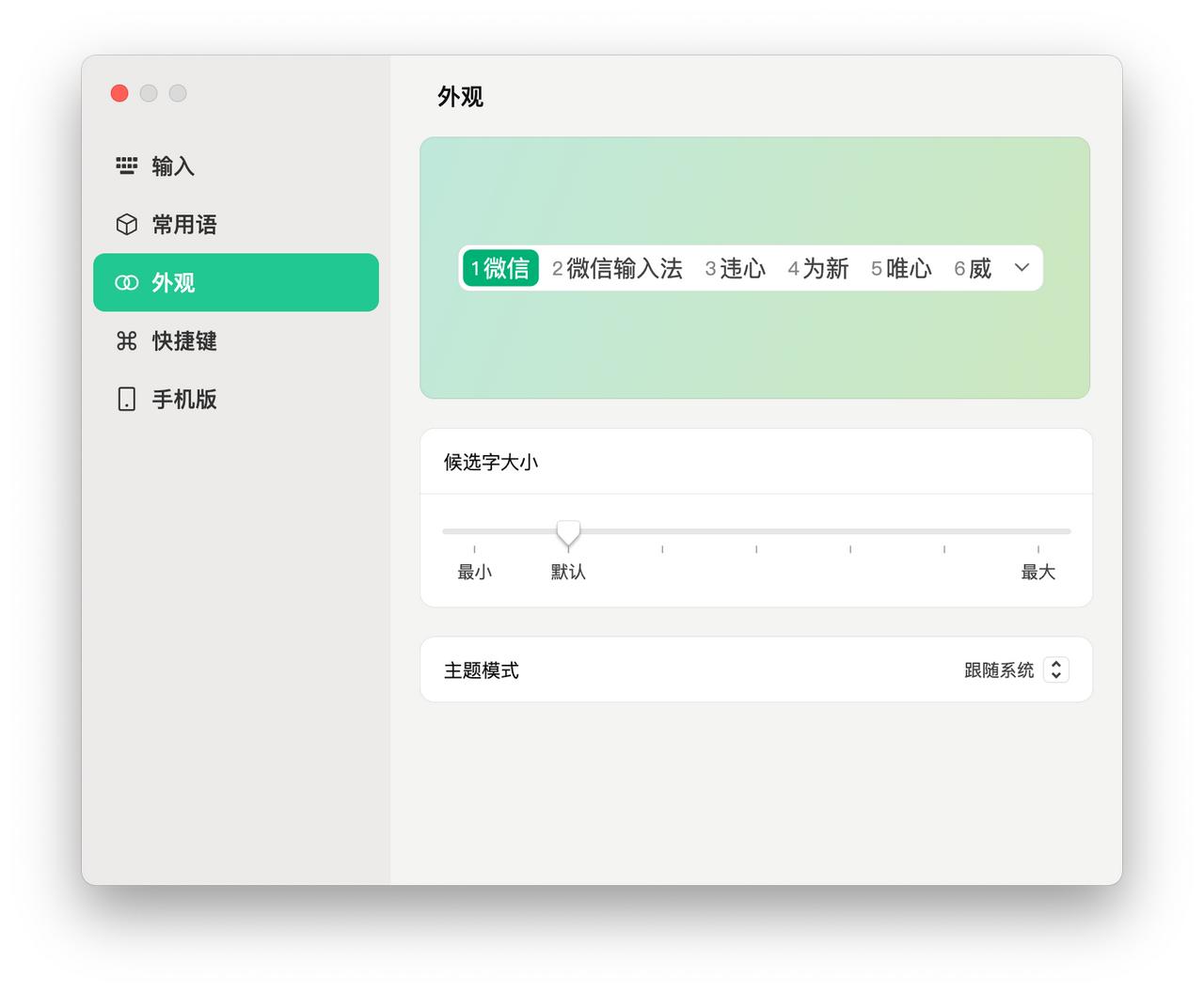Click the 主题模式 label
Image resolution: width=1204 pixels, height=993 pixels.
pos(482,670)
